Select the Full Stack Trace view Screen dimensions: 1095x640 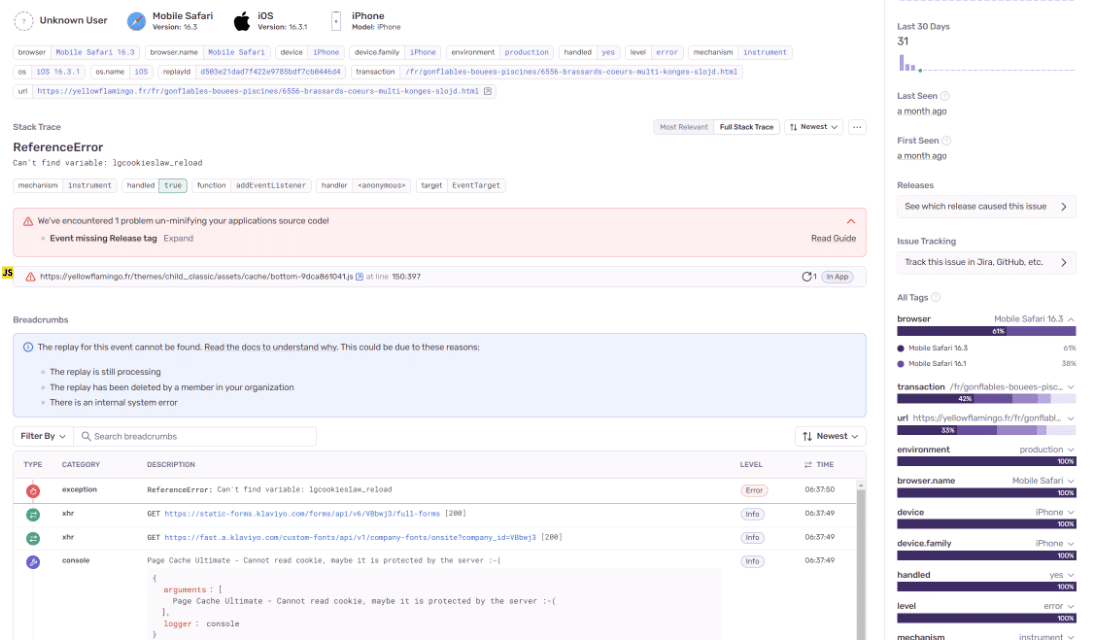click(x=747, y=127)
